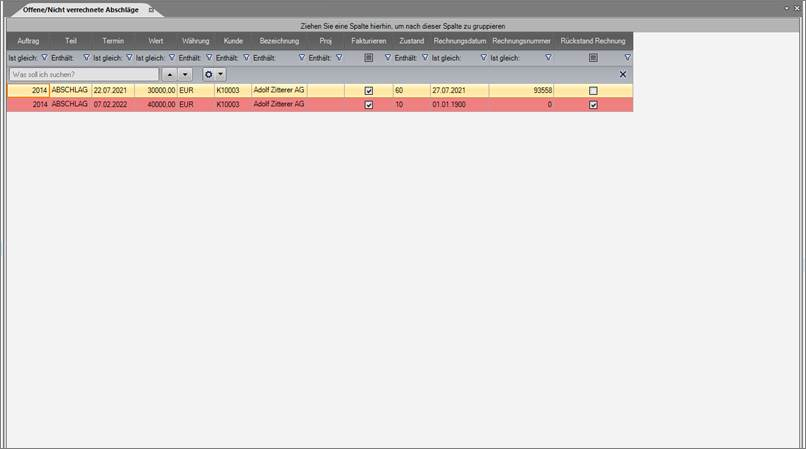The width and height of the screenshot is (806, 449).
Task: Jump to next search match with down arrow
Action: pos(185,74)
